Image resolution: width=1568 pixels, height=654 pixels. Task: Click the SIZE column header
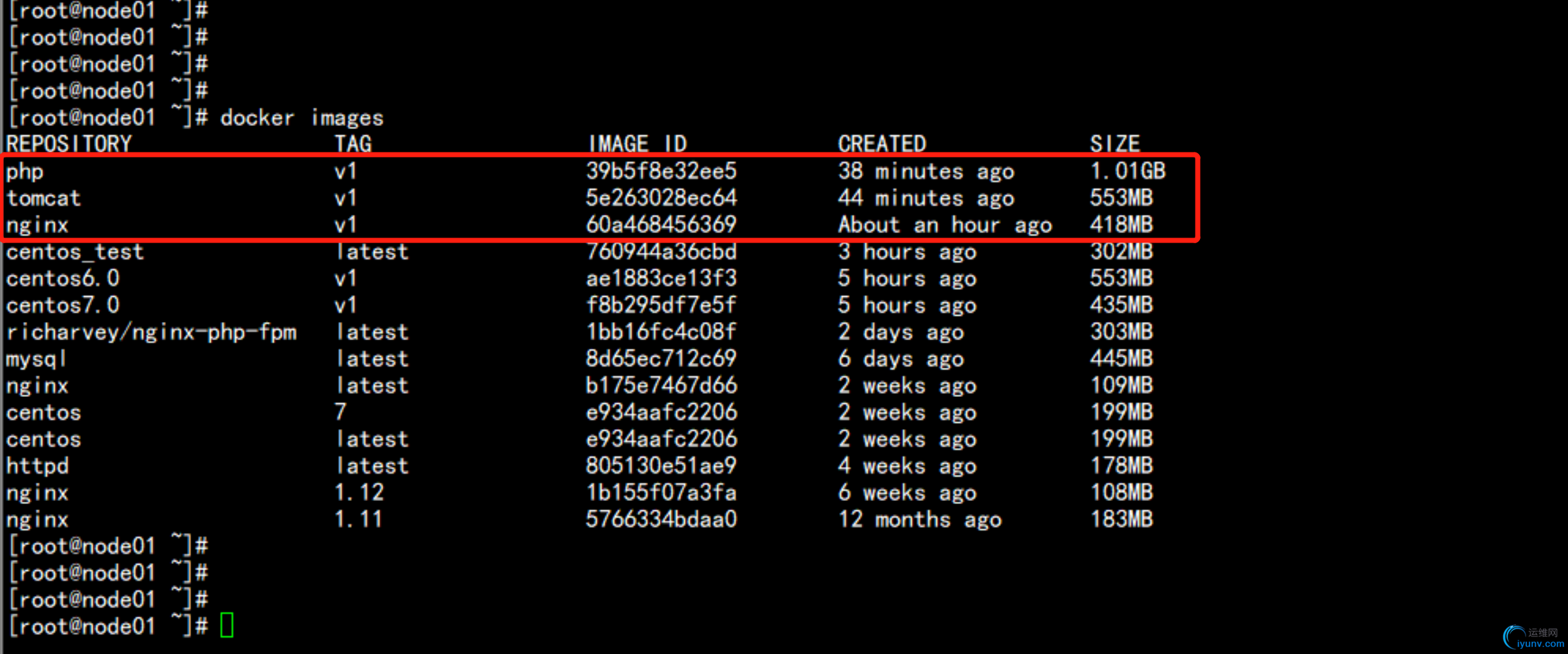[x=1115, y=144]
